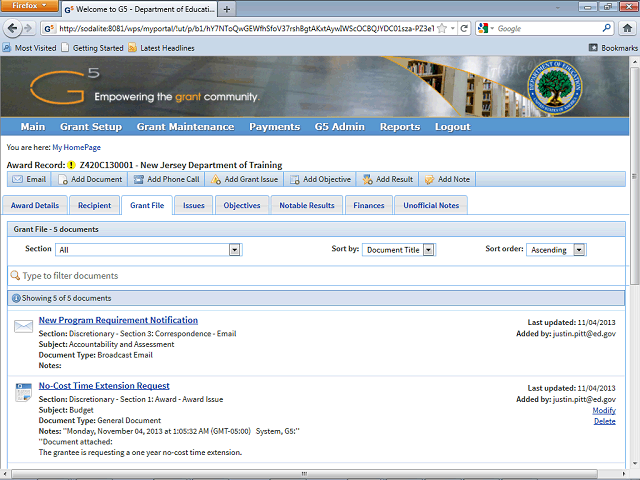Click Modify link for No-Cost Time Extension
The width and height of the screenshot is (640, 480).
(x=604, y=410)
